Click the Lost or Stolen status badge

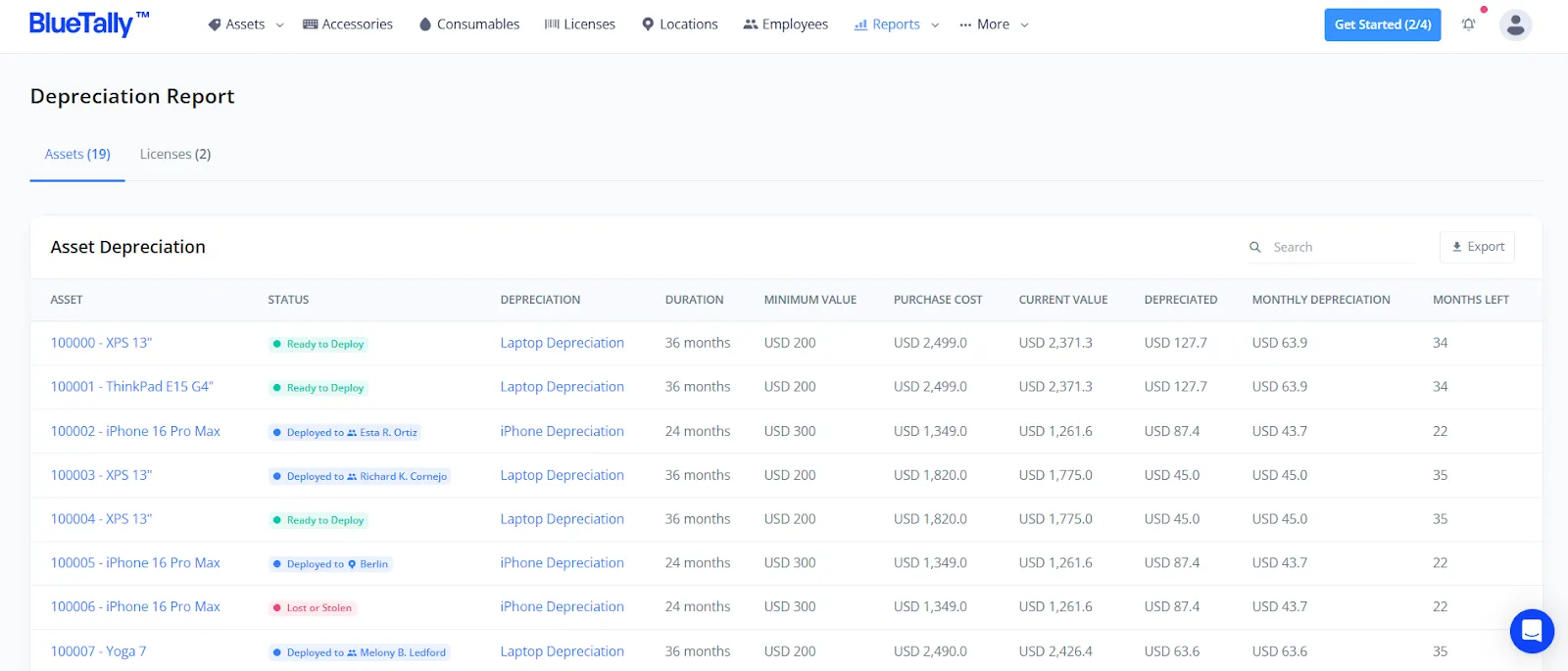point(313,608)
